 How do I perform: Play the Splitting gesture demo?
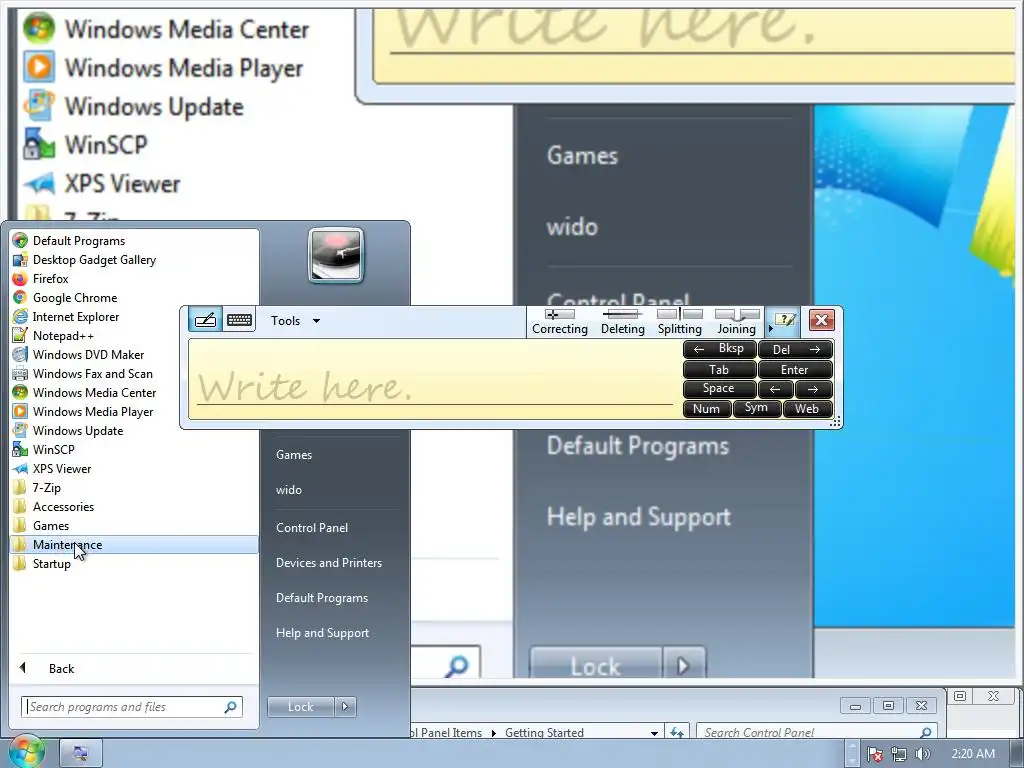[x=679, y=323]
